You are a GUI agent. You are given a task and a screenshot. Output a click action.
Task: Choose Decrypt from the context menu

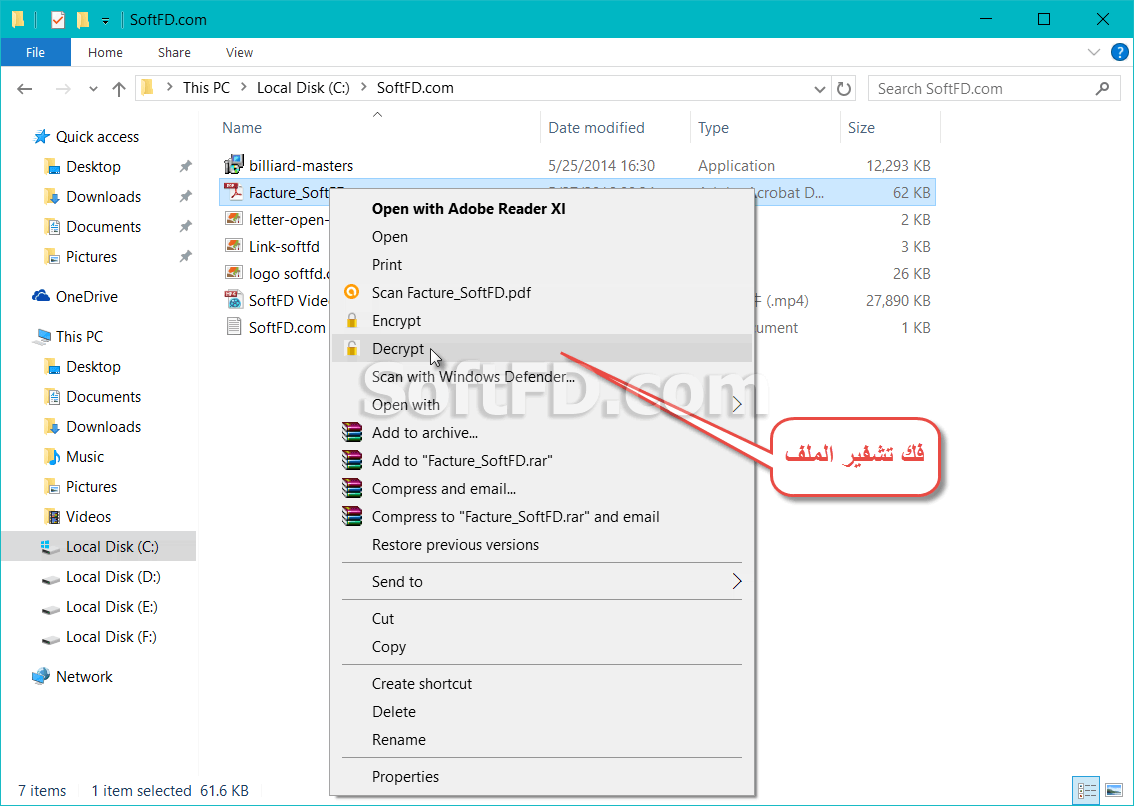coord(542,349)
